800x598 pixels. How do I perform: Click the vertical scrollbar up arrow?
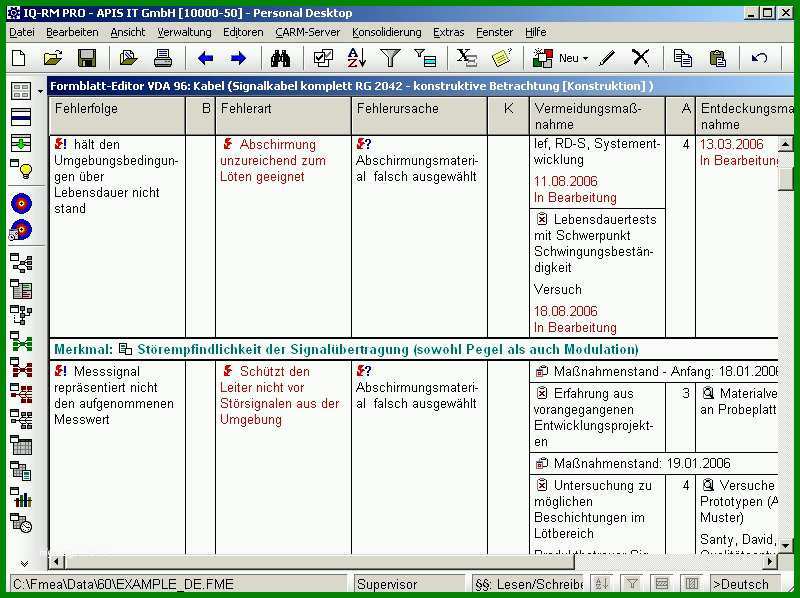coord(785,144)
